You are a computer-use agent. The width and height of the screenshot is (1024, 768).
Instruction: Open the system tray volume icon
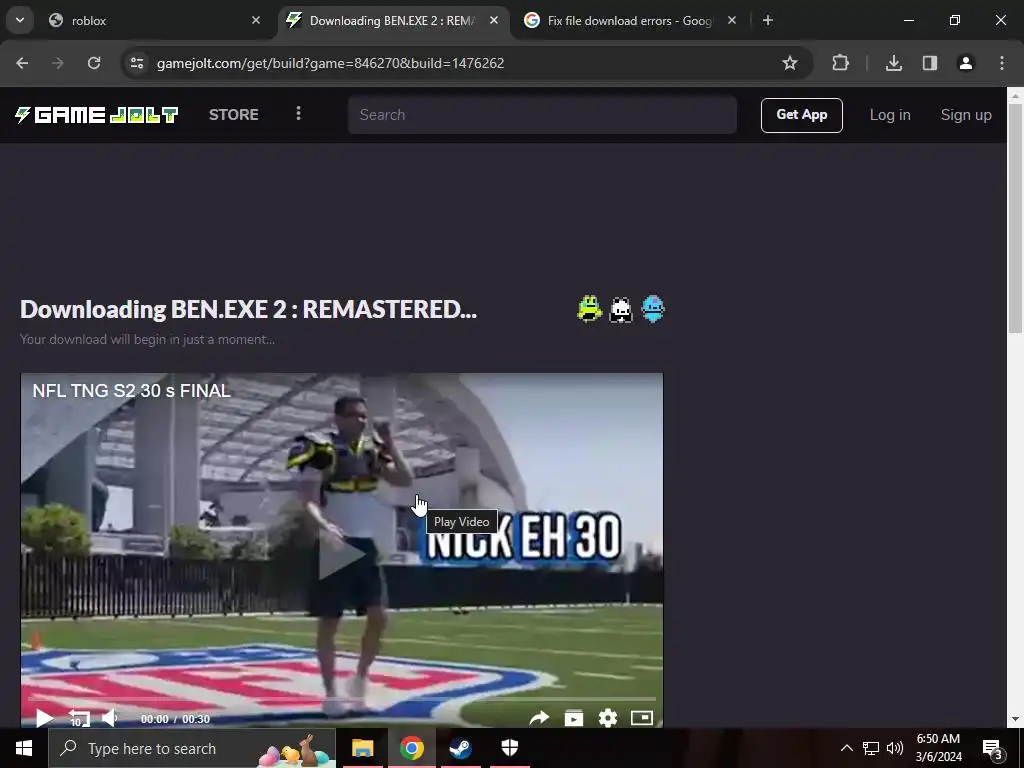[895, 748]
